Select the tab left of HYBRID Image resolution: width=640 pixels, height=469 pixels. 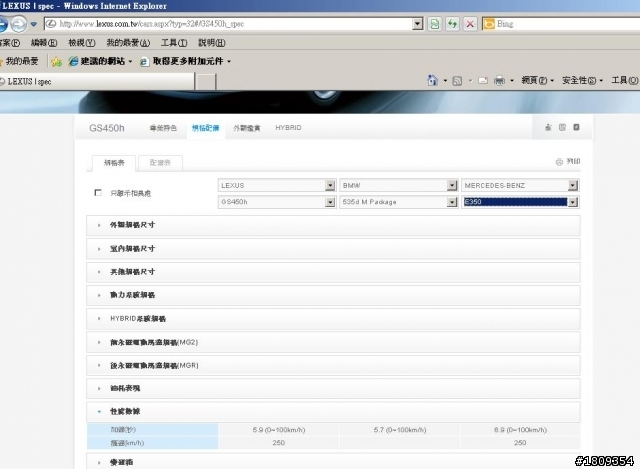(247, 128)
